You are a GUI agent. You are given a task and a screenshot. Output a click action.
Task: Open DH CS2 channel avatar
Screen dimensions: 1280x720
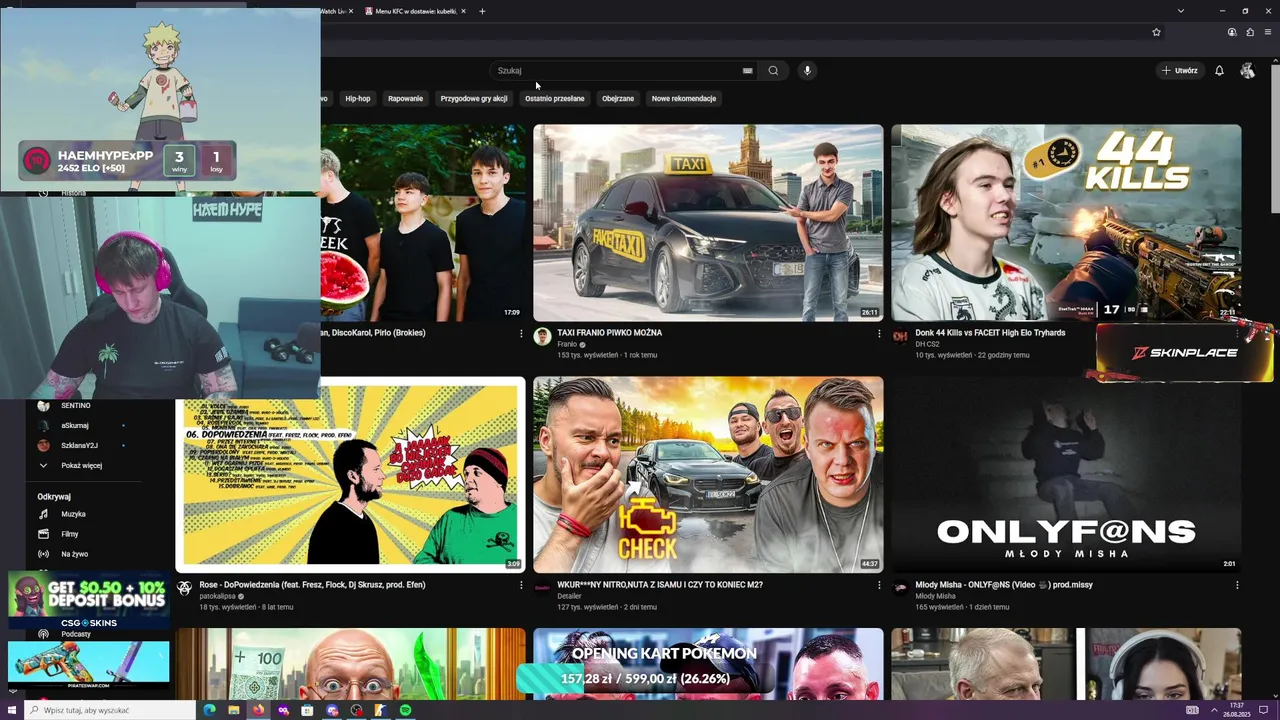tap(900, 337)
